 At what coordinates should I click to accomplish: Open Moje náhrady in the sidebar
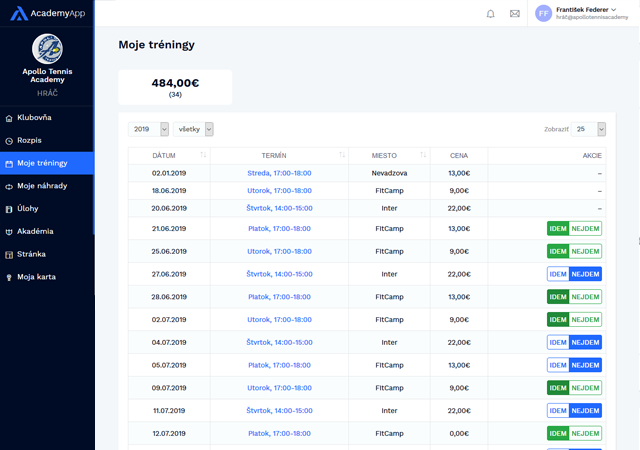coord(42,186)
